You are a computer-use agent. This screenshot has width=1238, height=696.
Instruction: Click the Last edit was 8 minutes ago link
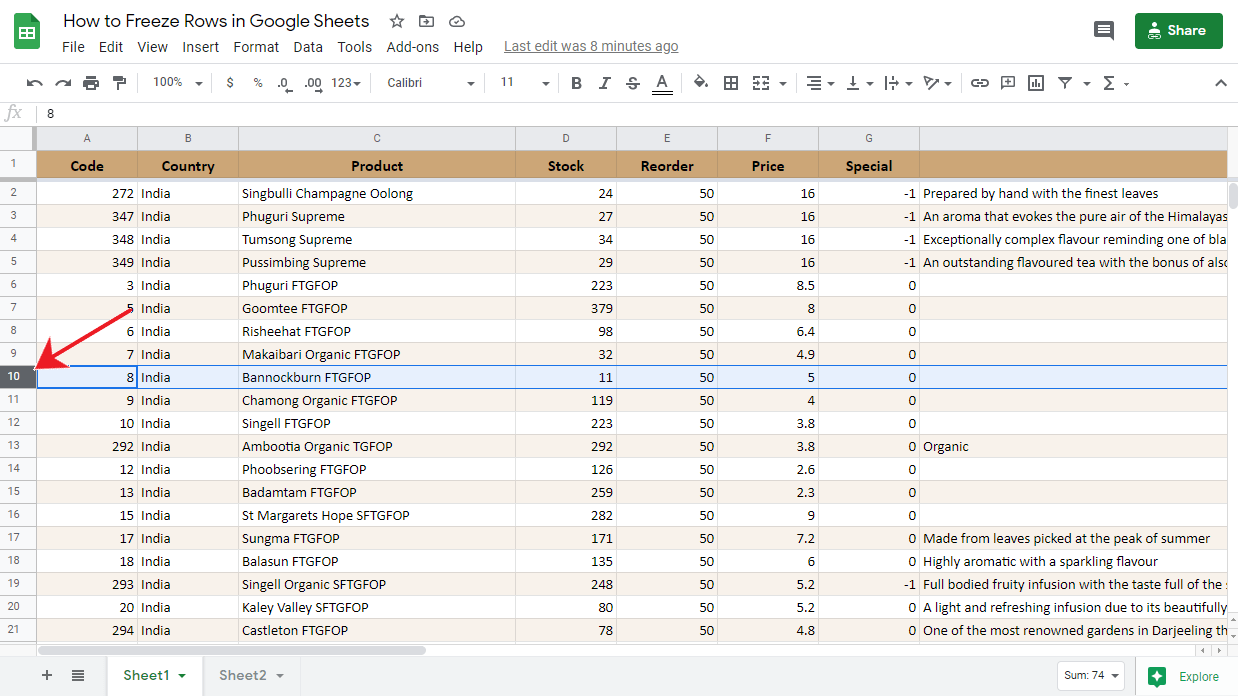click(x=591, y=46)
